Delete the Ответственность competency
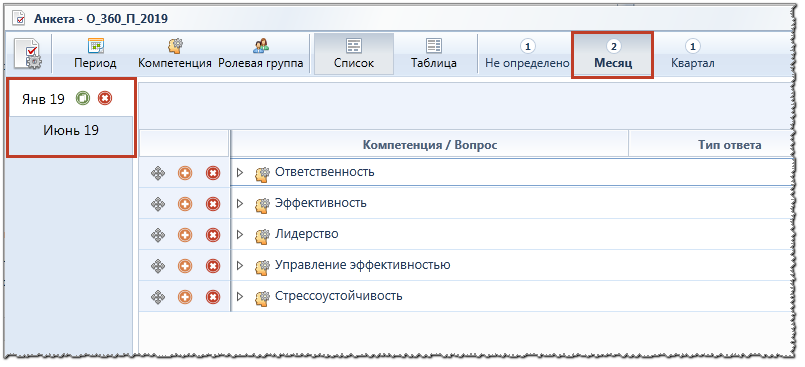The height and width of the screenshot is (367, 805). click(212, 173)
